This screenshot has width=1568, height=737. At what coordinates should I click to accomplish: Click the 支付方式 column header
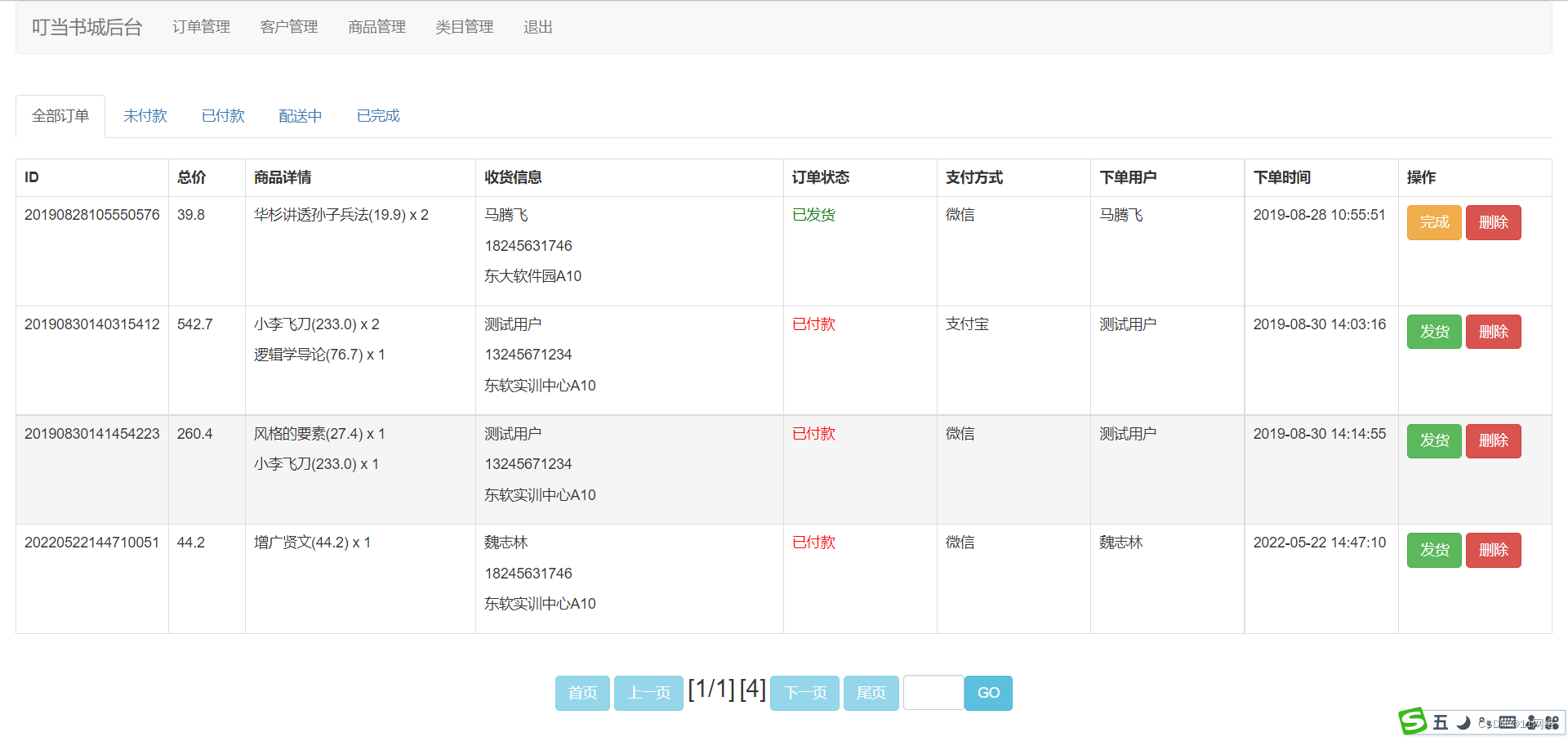coord(974,177)
